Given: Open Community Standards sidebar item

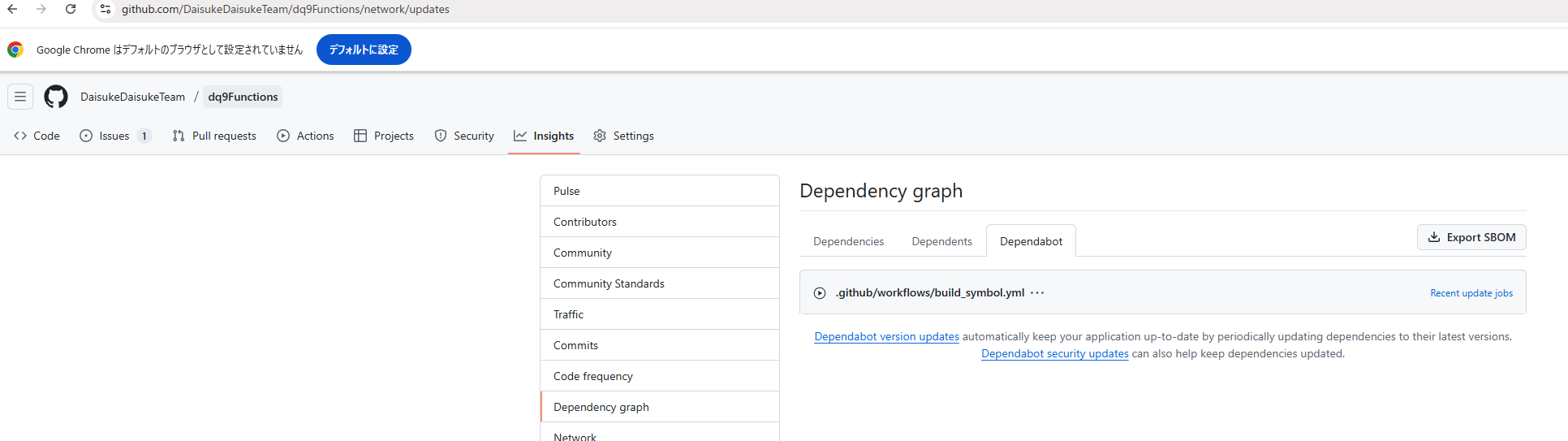Looking at the screenshot, I should point(660,283).
